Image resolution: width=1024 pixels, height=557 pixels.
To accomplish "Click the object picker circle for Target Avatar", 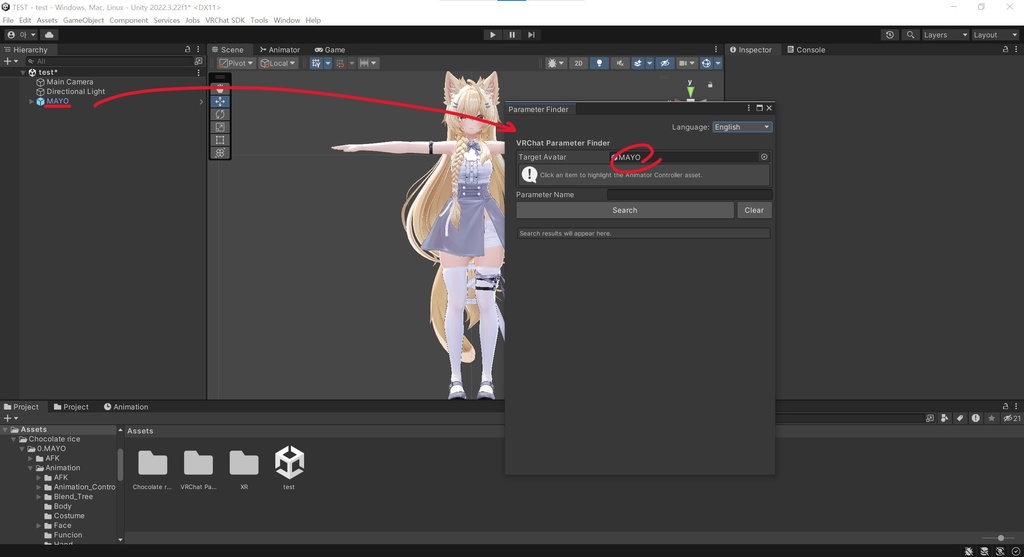I will click(764, 157).
